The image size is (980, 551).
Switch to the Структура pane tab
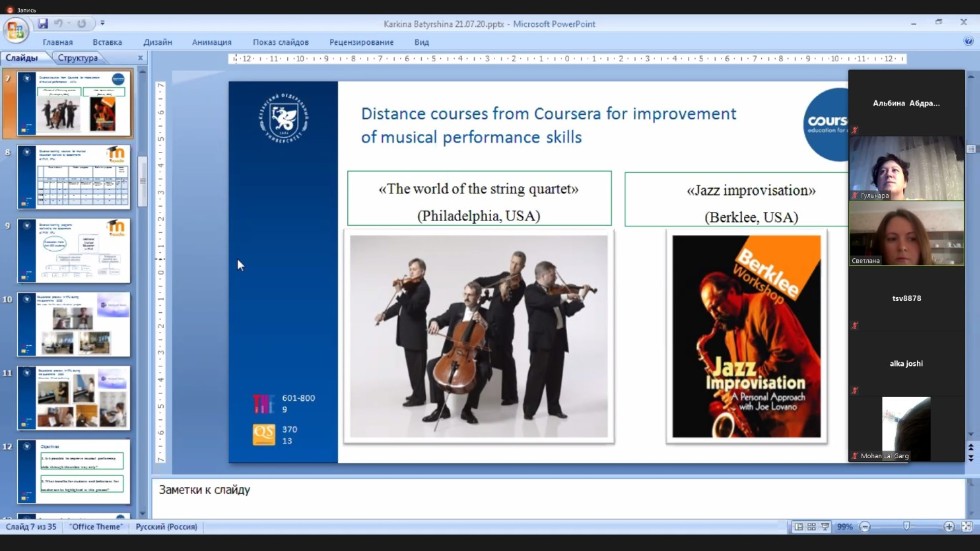(x=78, y=58)
